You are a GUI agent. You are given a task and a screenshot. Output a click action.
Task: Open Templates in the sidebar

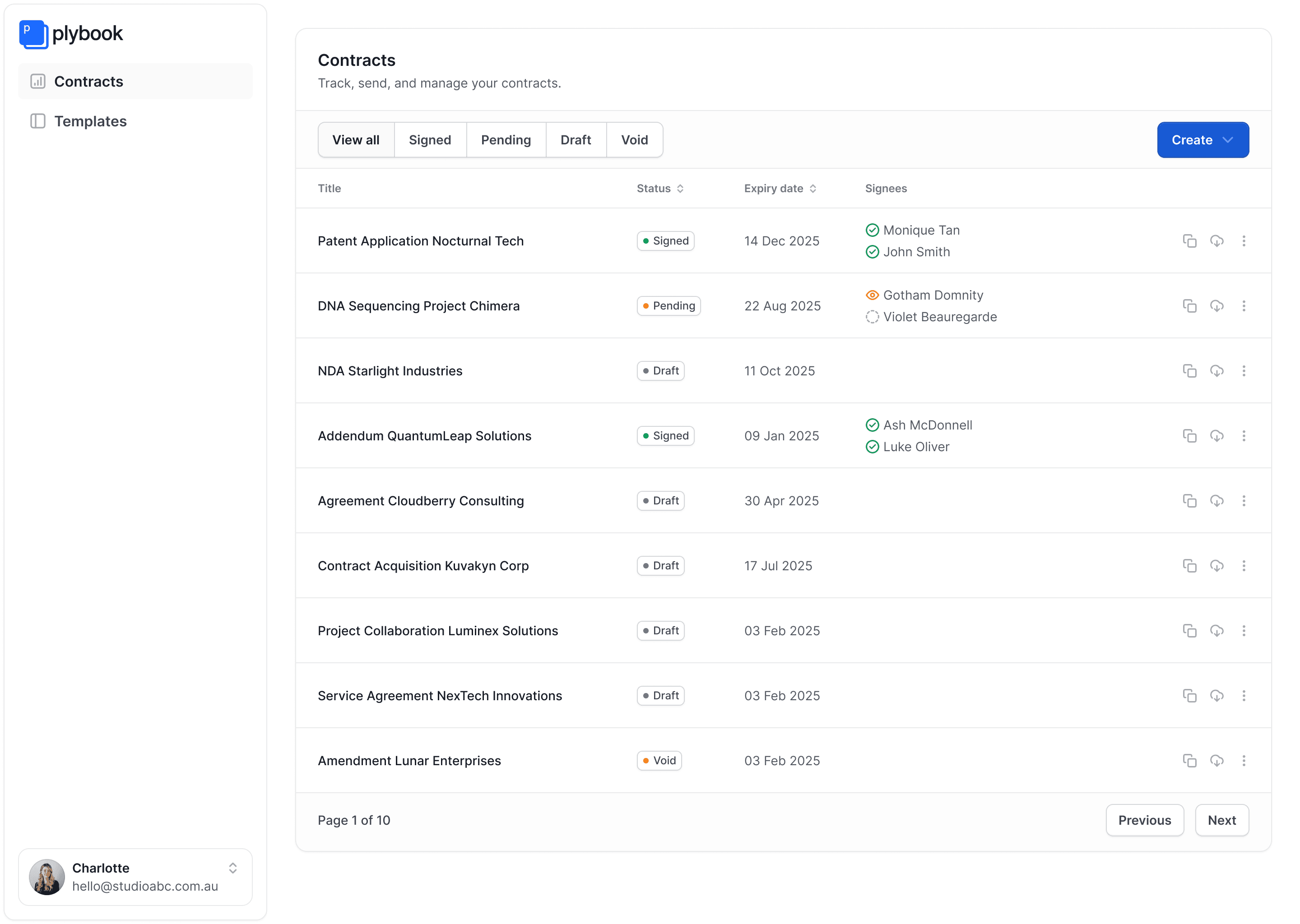pyautogui.click(x=90, y=121)
